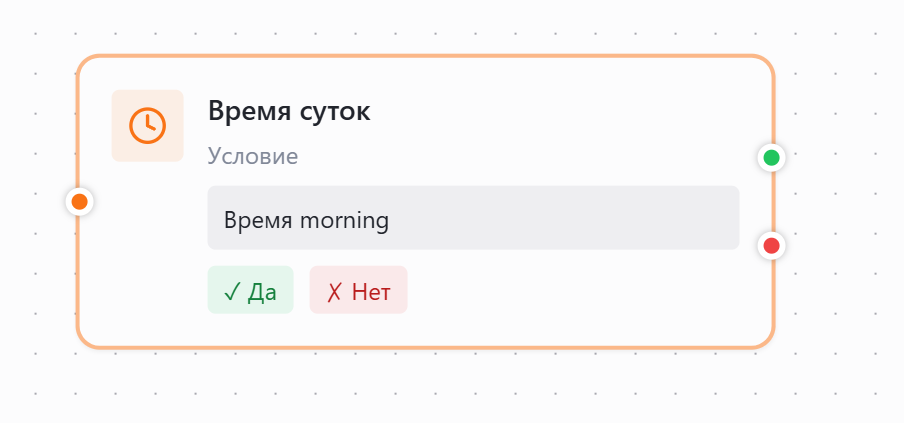The width and height of the screenshot is (904, 423).
Task: Click the orange clock icon
Action: coord(147,125)
